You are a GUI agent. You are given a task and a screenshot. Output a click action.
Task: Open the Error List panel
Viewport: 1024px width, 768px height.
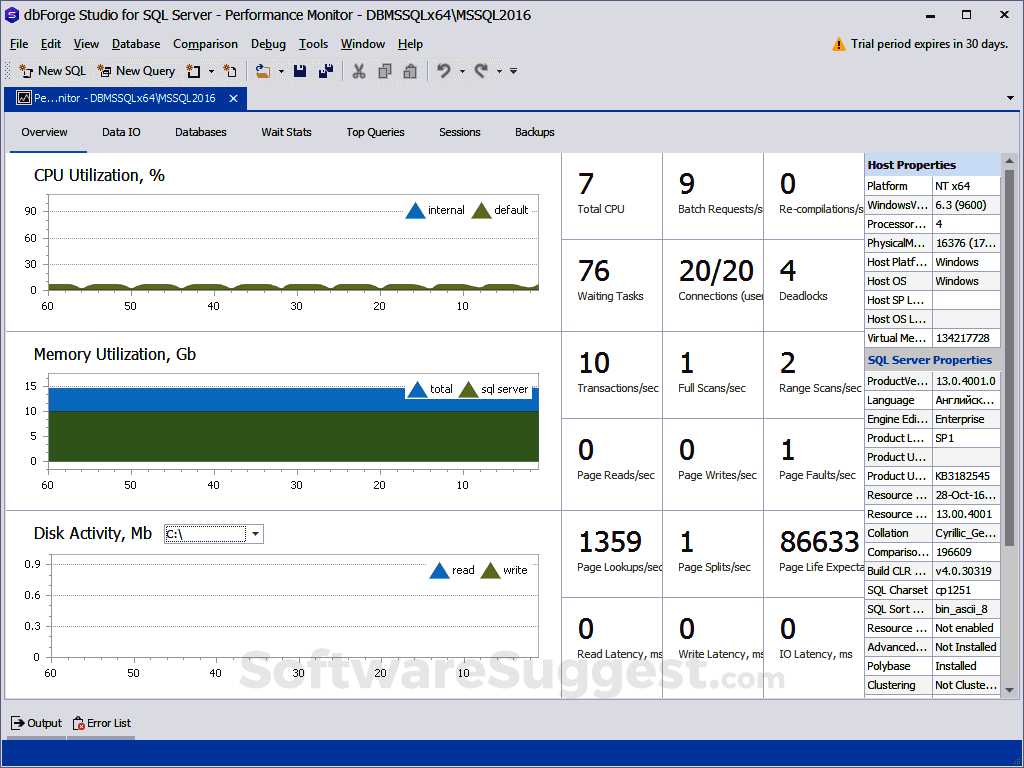click(100, 723)
